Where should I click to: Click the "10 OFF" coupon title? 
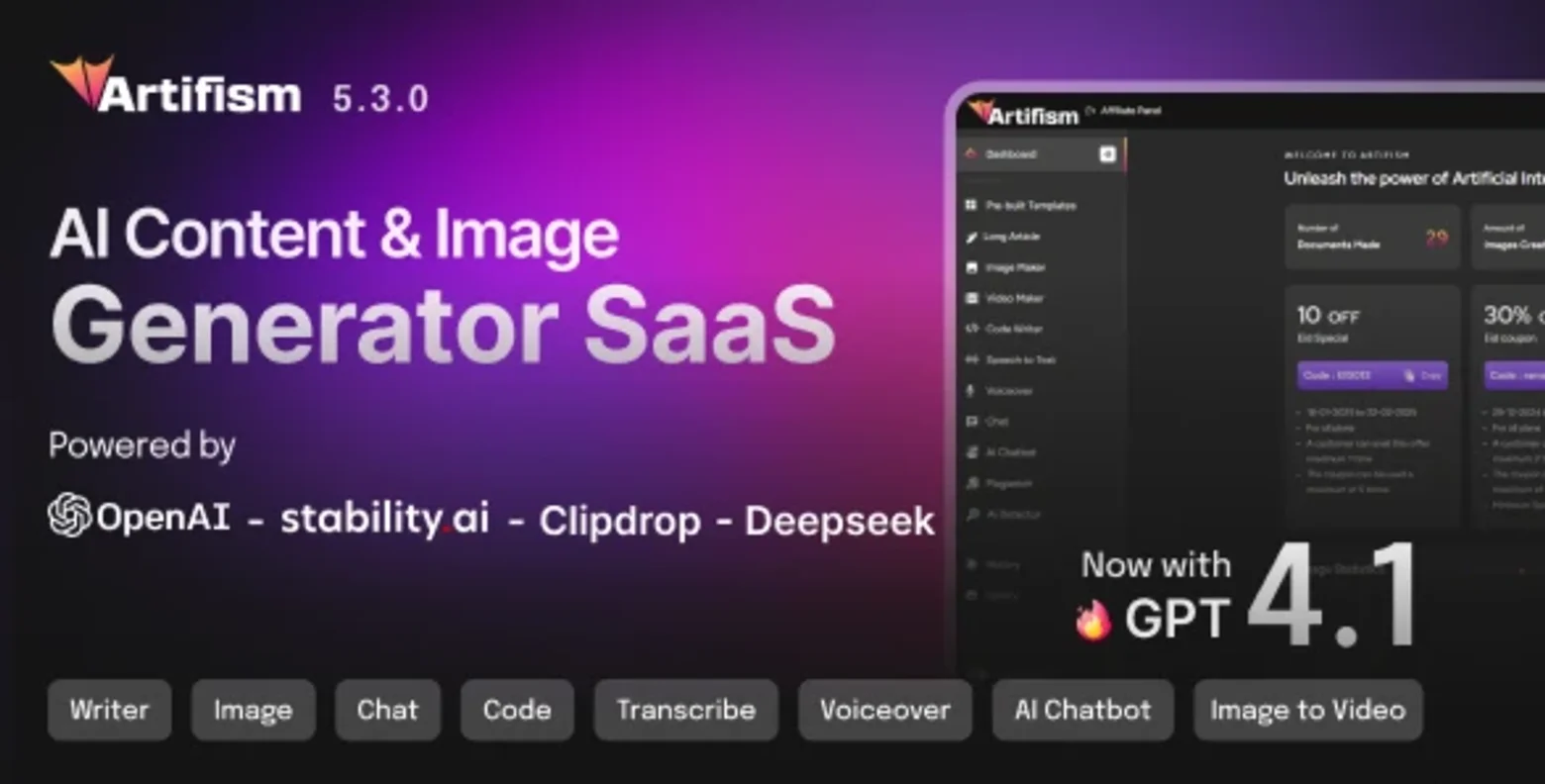pyautogui.click(x=1328, y=316)
